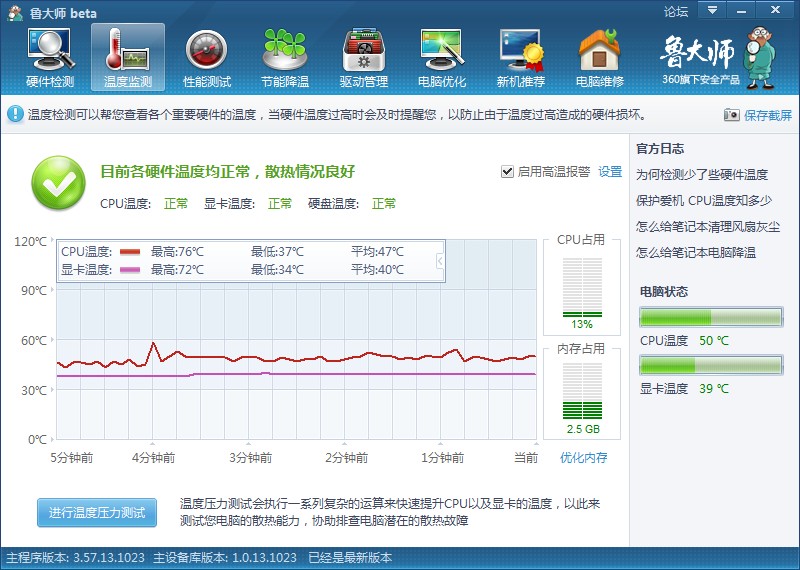Click the 3分钟前 time axis label
Viewport: 800px width, 570px height.
tap(250, 457)
